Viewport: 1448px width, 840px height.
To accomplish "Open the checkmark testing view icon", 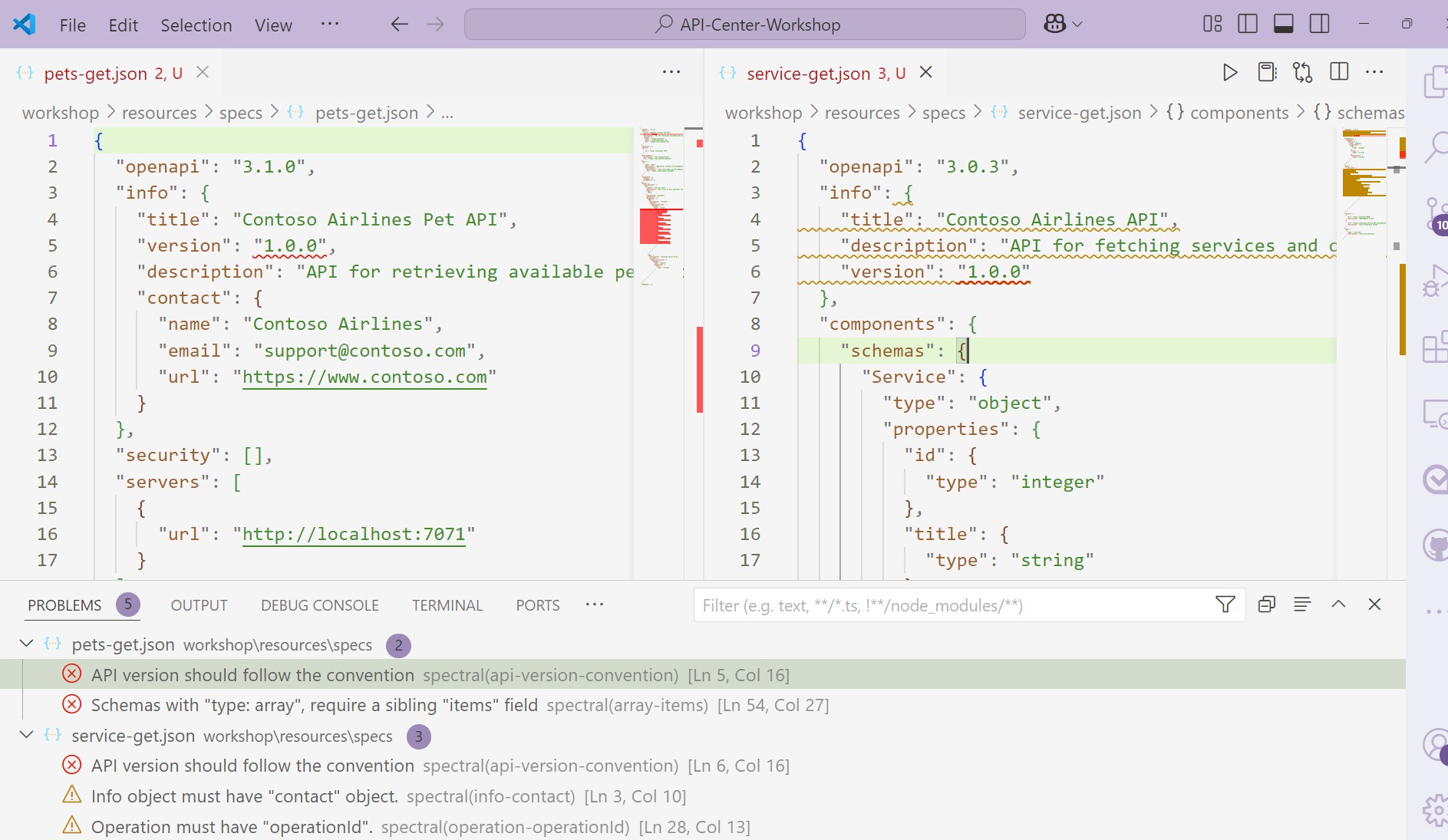I will [1435, 480].
